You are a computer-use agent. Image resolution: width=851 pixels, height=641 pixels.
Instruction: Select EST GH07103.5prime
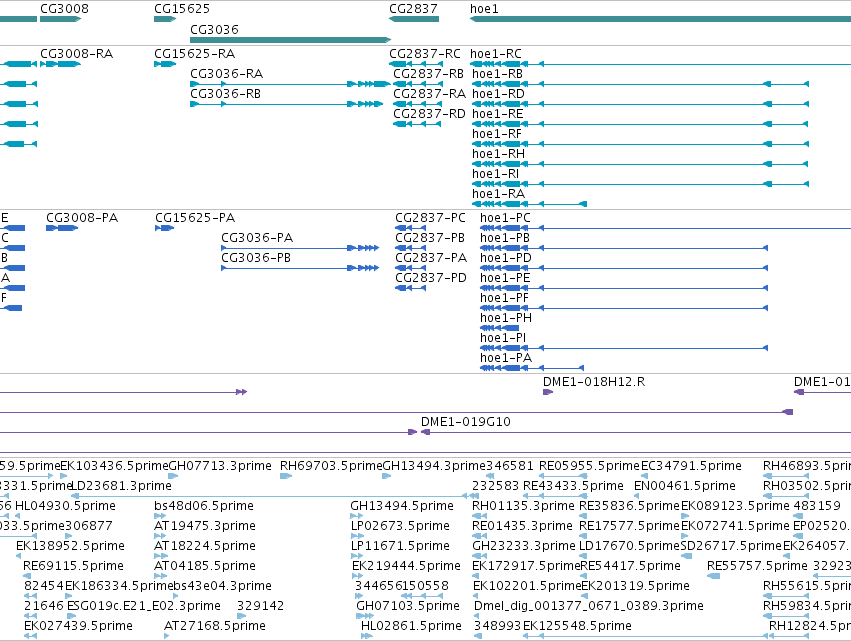(x=408, y=606)
